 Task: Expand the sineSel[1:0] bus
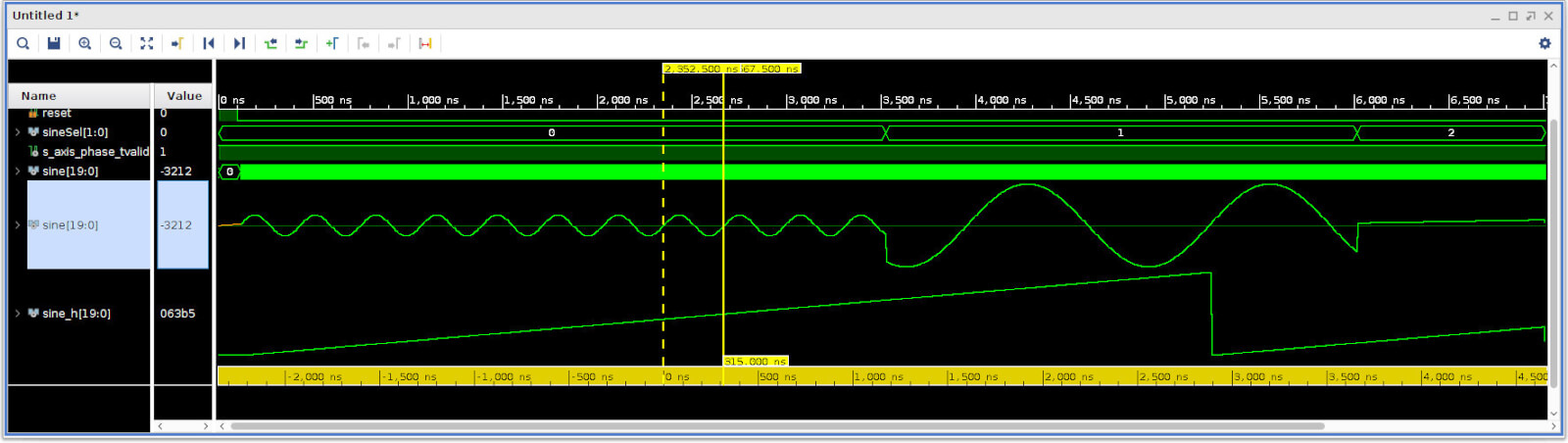[x=18, y=132]
